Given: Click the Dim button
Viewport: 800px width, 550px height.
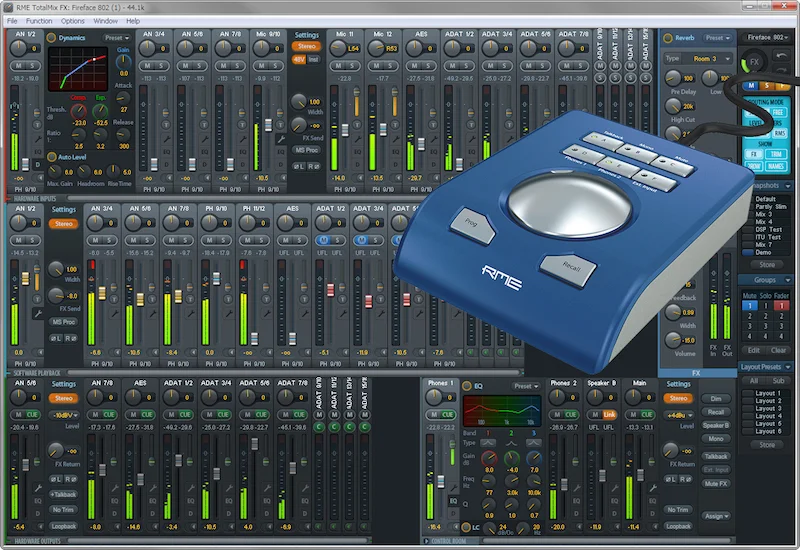Looking at the screenshot, I should click(716, 398).
